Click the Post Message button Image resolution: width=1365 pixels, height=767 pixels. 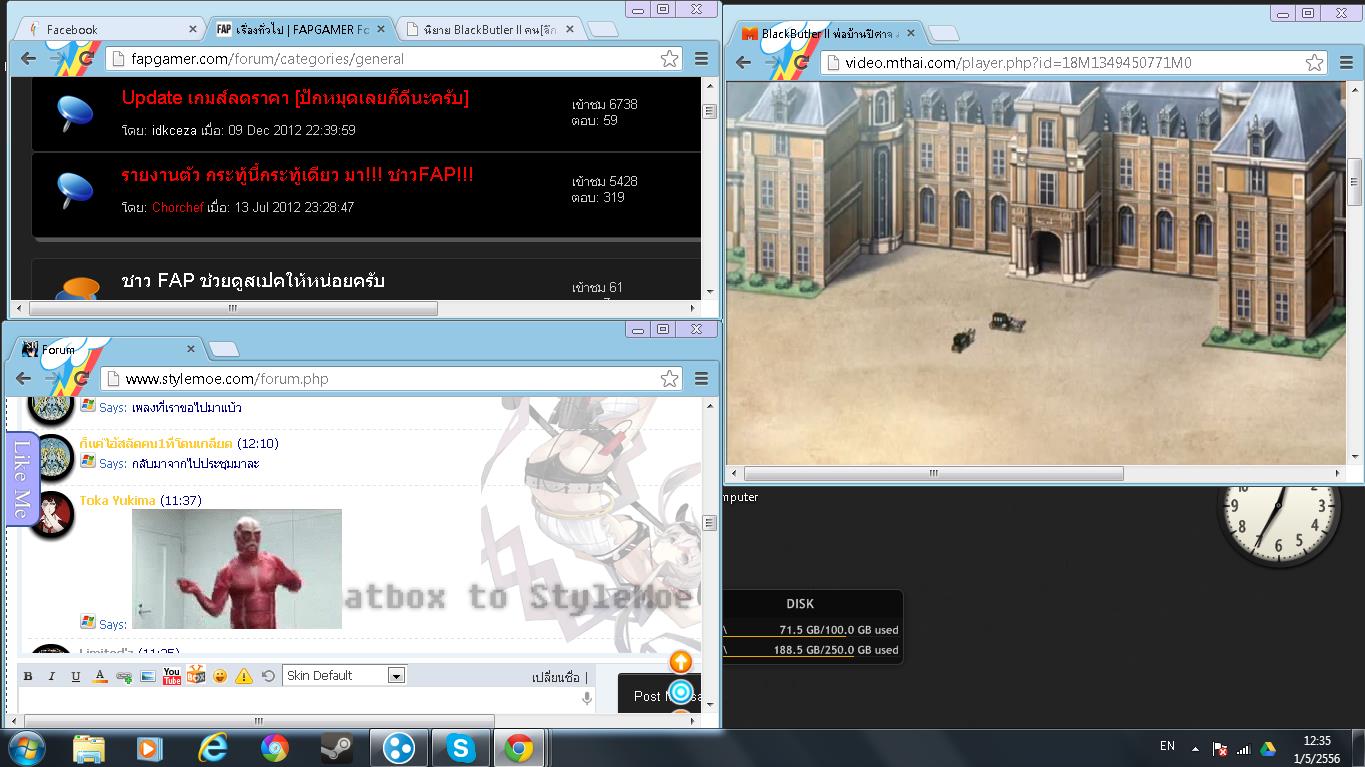coord(660,694)
